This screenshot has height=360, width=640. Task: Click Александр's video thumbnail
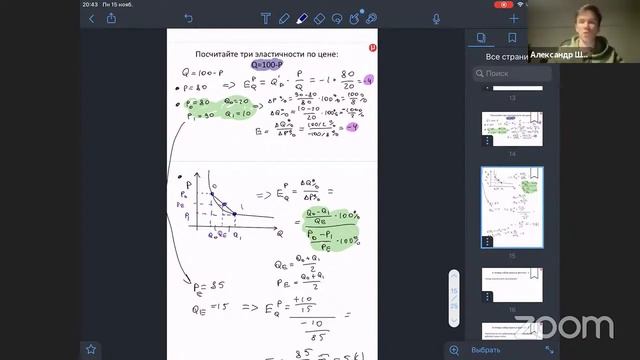584,31
